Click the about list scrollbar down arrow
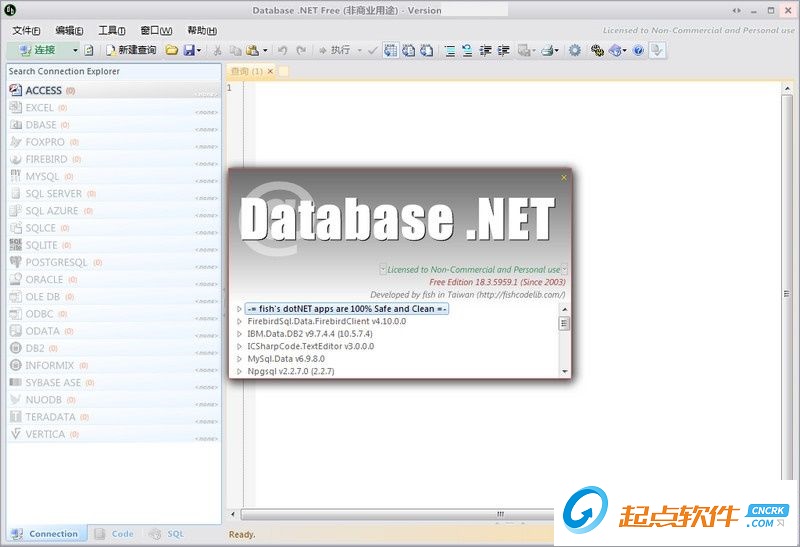 coord(564,371)
